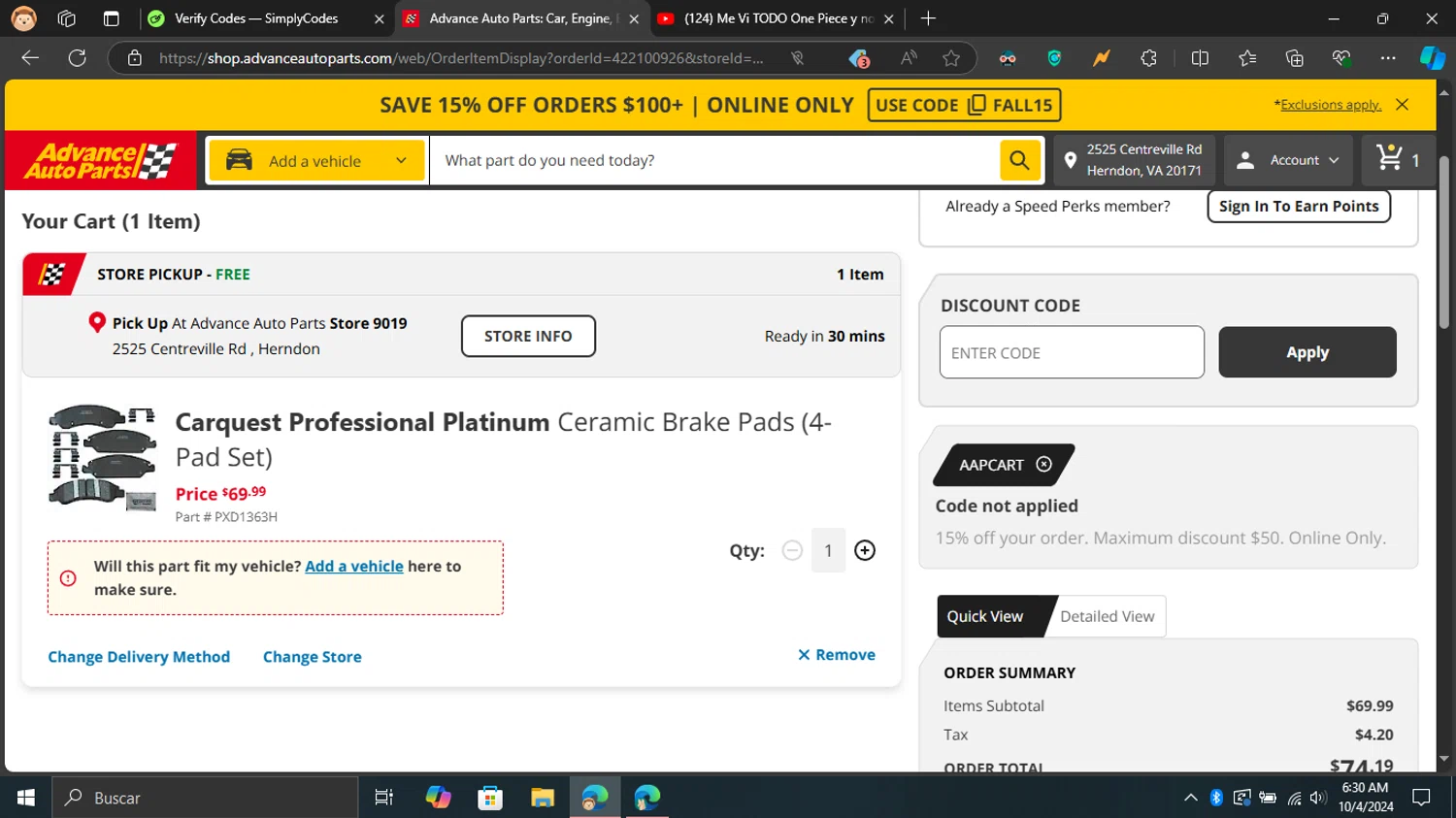Open File Explorer from the taskbar
This screenshot has height=818, width=1456.
tap(543, 798)
